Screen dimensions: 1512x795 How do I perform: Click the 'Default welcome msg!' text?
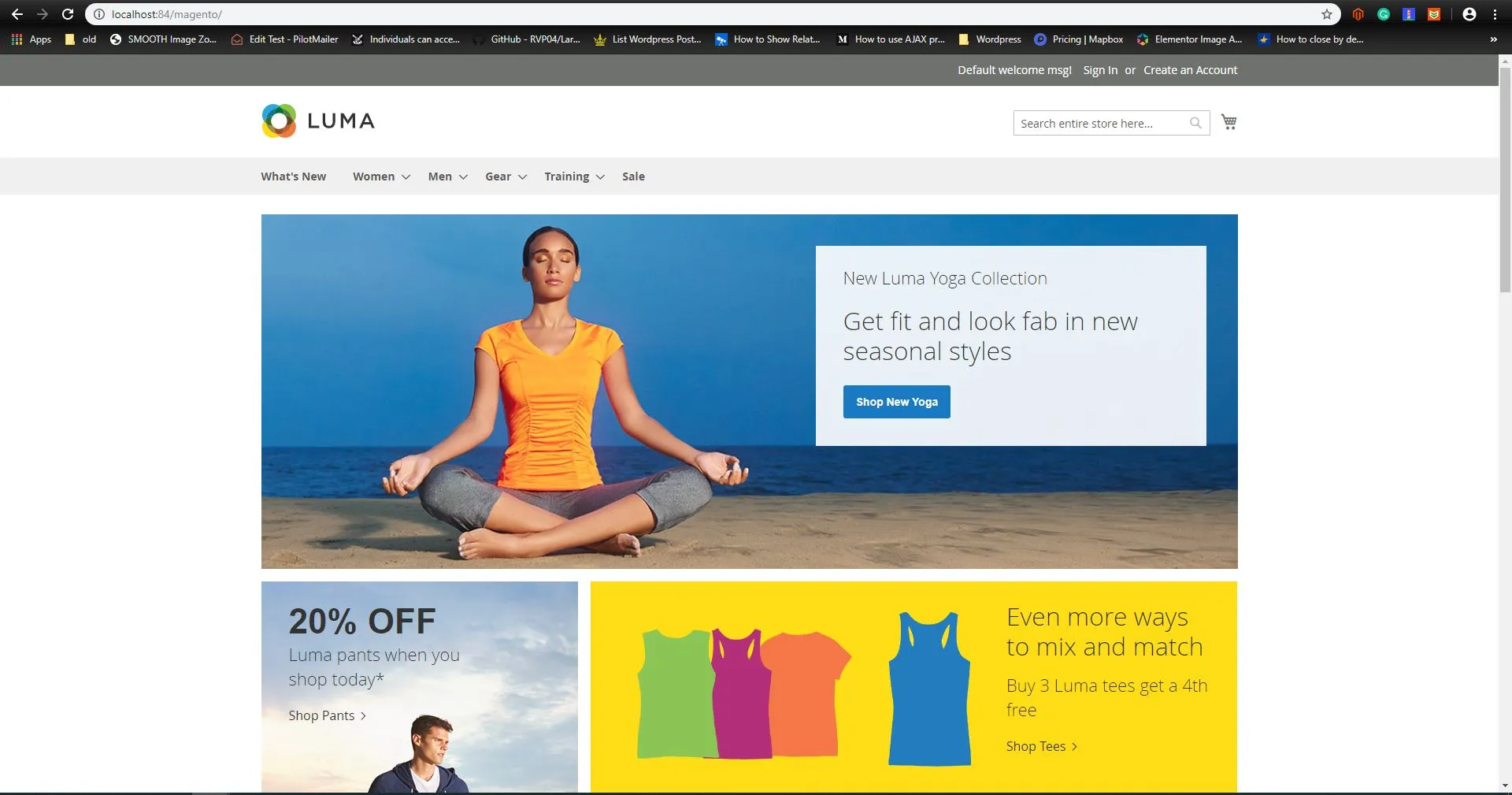click(1014, 70)
